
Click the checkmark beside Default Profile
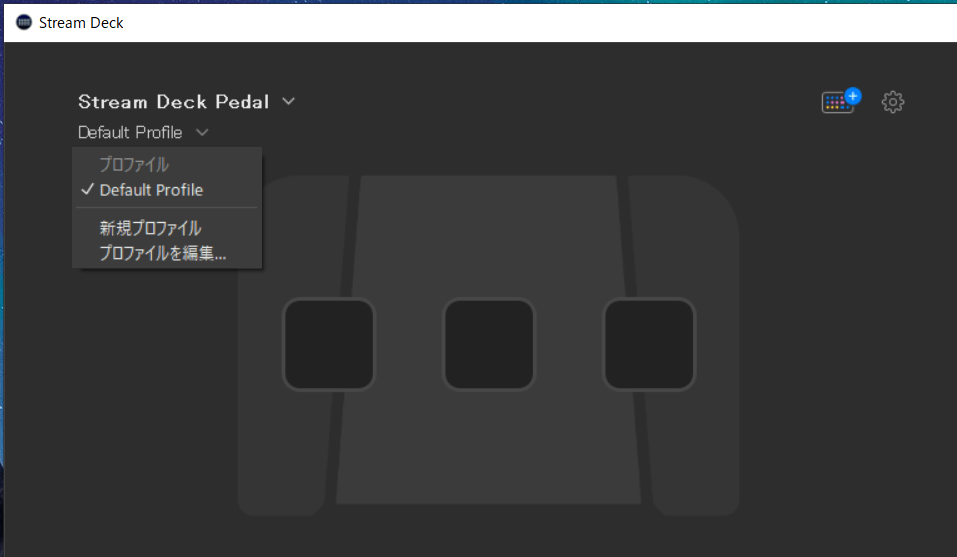tap(87, 189)
